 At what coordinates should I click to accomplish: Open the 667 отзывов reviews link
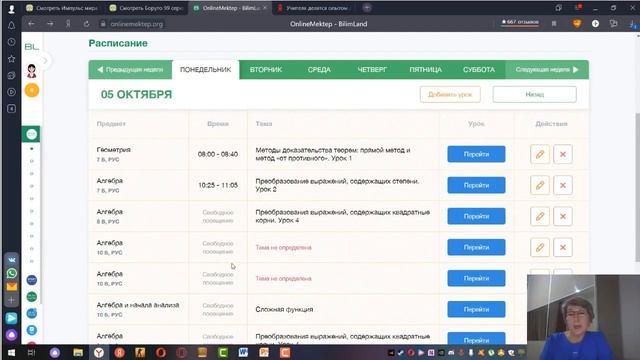tap(520, 22)
